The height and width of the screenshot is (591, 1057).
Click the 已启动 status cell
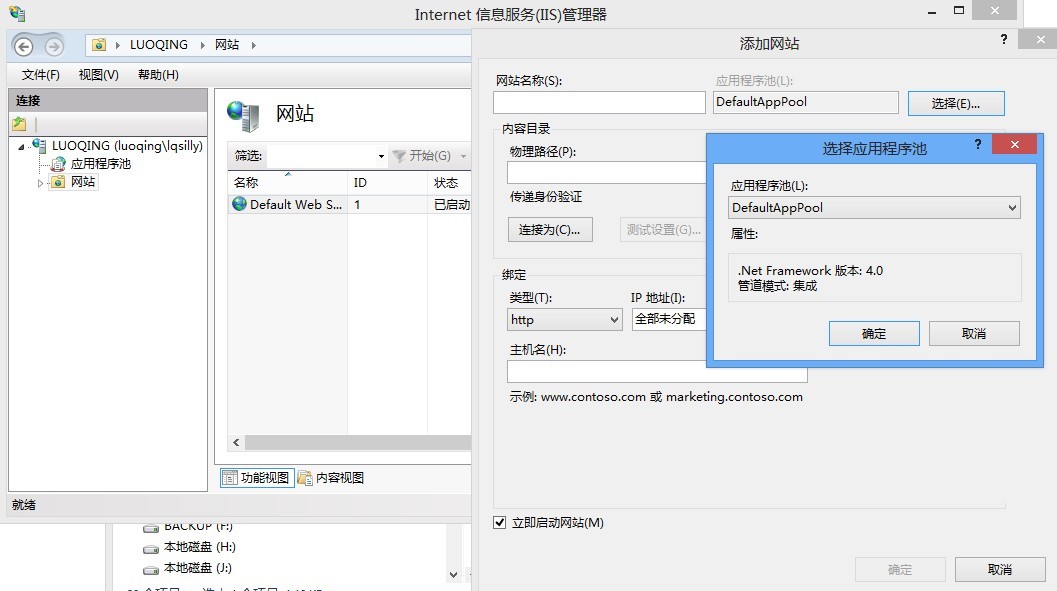(452, 204)
